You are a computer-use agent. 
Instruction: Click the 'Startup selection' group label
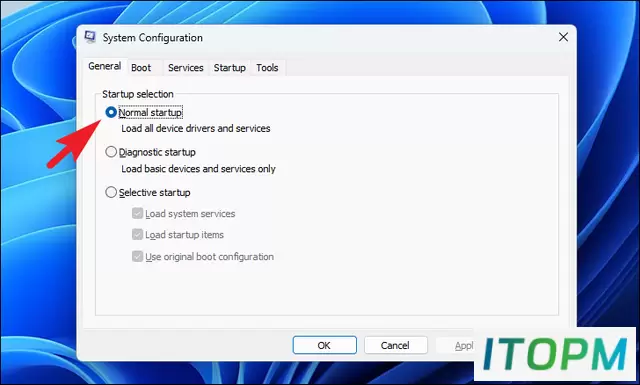point(138,94)
